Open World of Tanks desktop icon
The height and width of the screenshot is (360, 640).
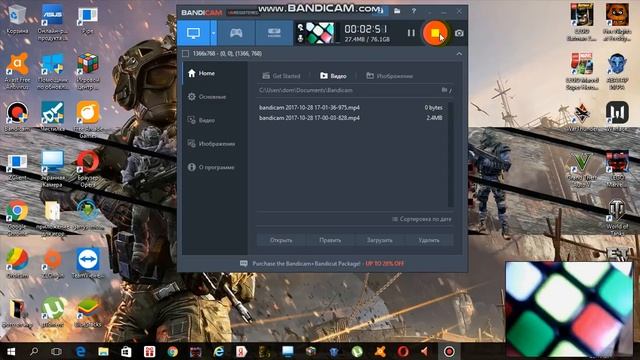(617, 218)
